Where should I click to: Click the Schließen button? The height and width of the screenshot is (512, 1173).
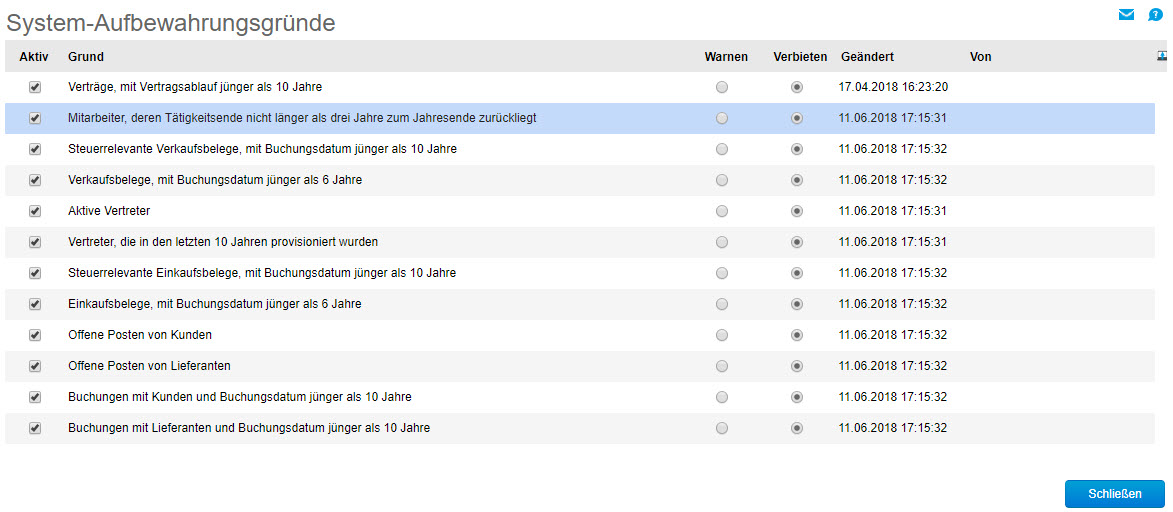(1115, 494)
